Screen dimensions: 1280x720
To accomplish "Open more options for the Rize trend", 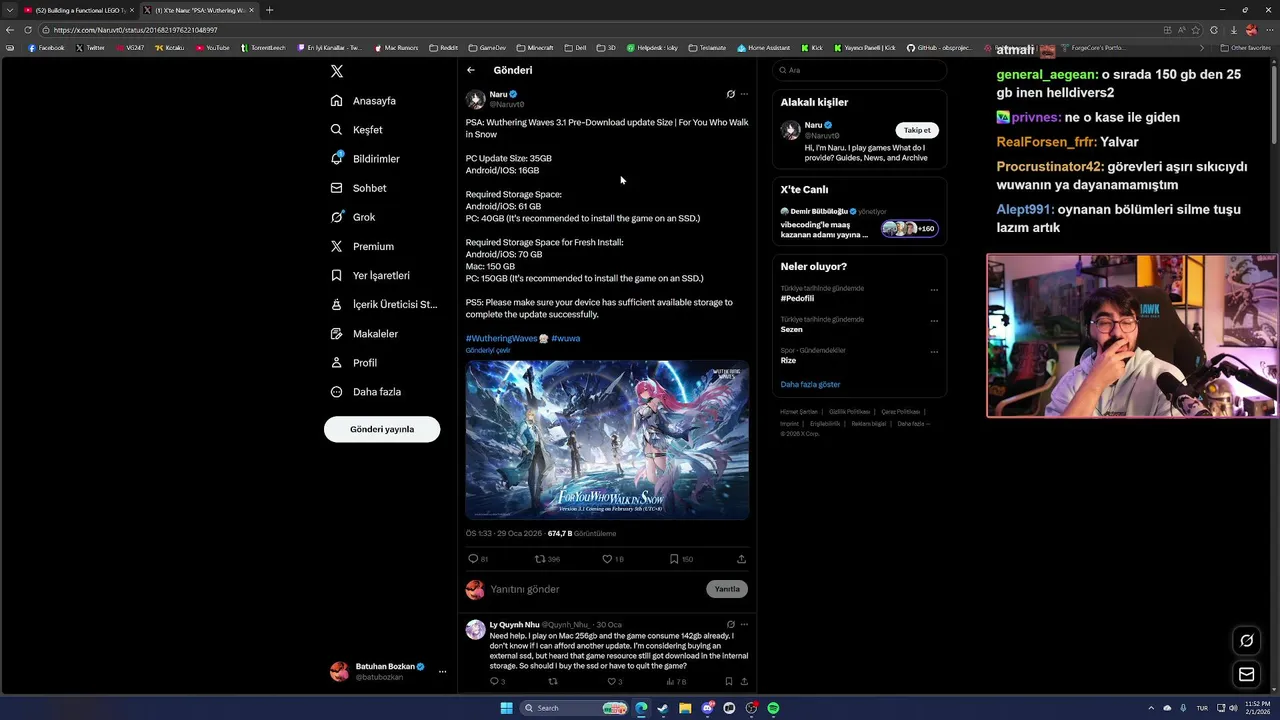I will tap(934, 352).
